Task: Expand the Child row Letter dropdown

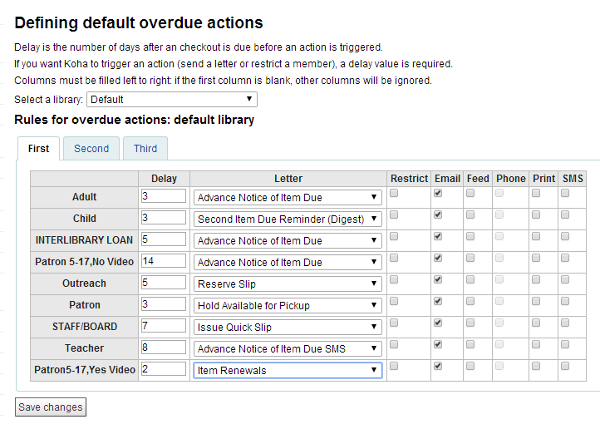Action: coord(287,219)
